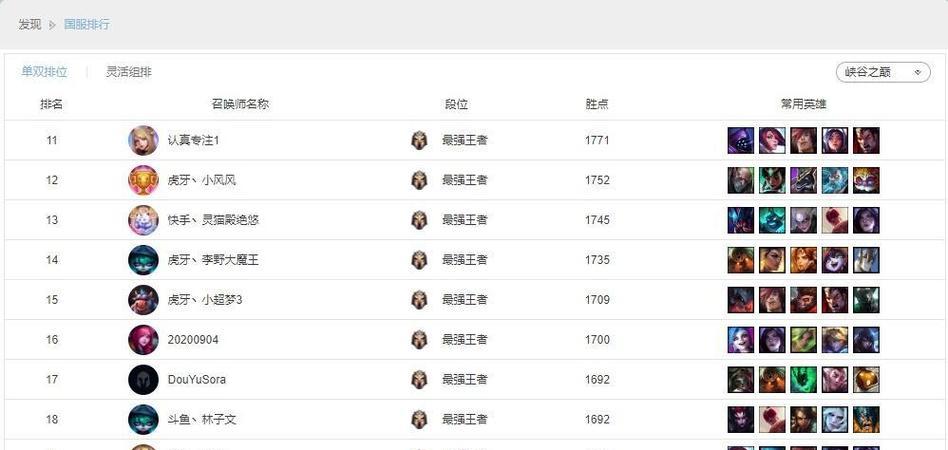Open summoner name 虎牙、李野大魔王
The width and height of the screenshot is (948, 450).
[213, 260]
